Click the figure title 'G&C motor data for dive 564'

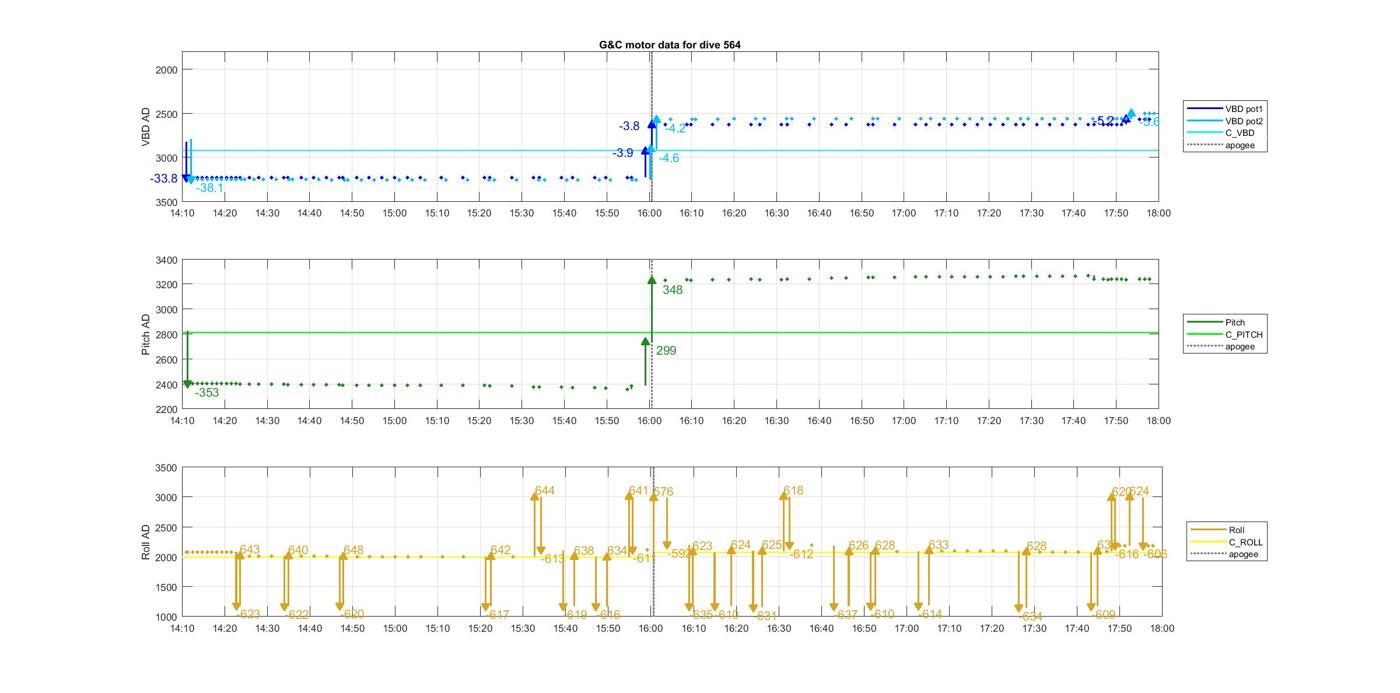click(x=669, y=45)
